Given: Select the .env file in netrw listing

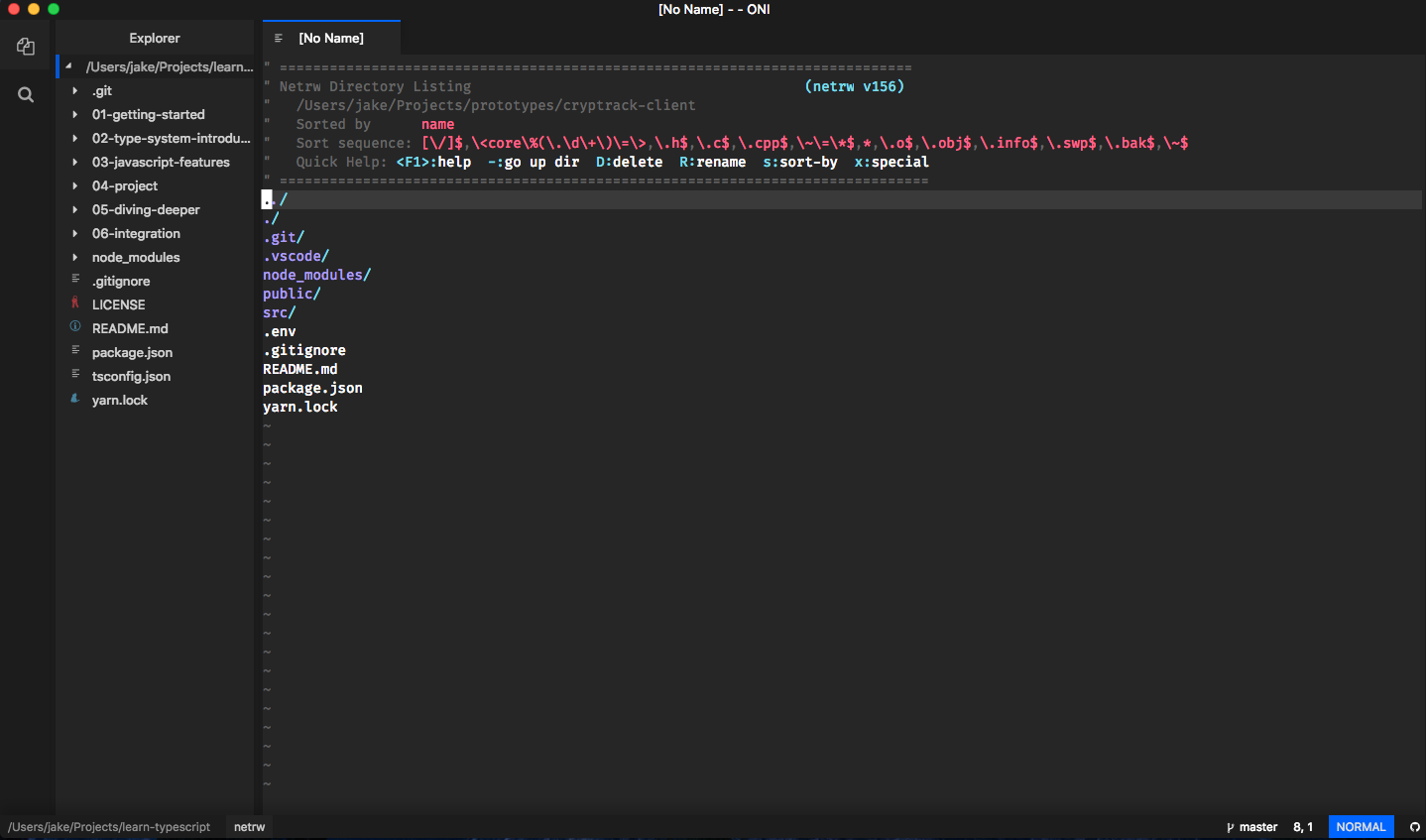Looking at the screenshot, I should tap(280, 331).
